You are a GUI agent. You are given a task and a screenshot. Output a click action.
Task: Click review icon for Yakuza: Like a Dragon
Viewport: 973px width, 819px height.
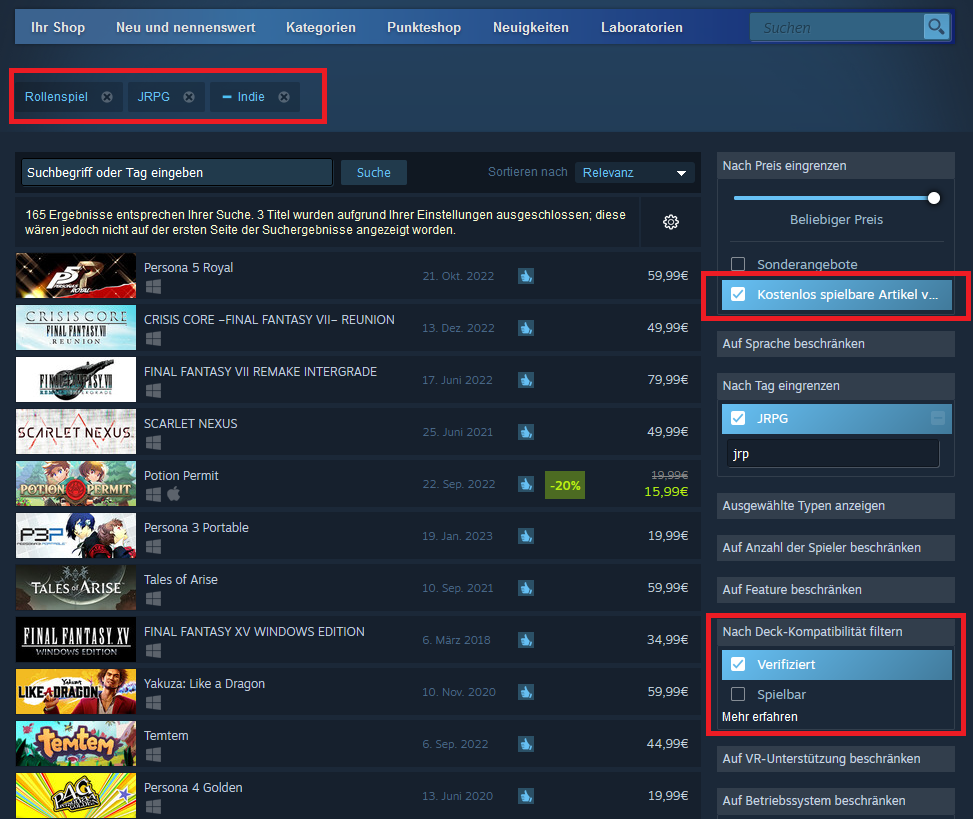(526, 692)
